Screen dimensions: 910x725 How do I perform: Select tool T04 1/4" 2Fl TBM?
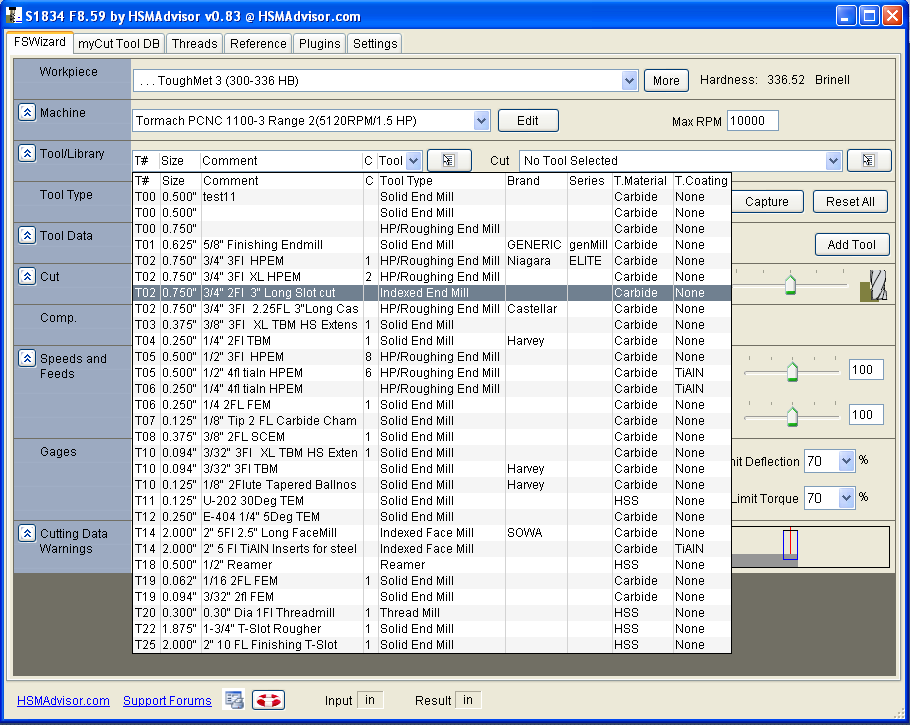tap(431, 341)
